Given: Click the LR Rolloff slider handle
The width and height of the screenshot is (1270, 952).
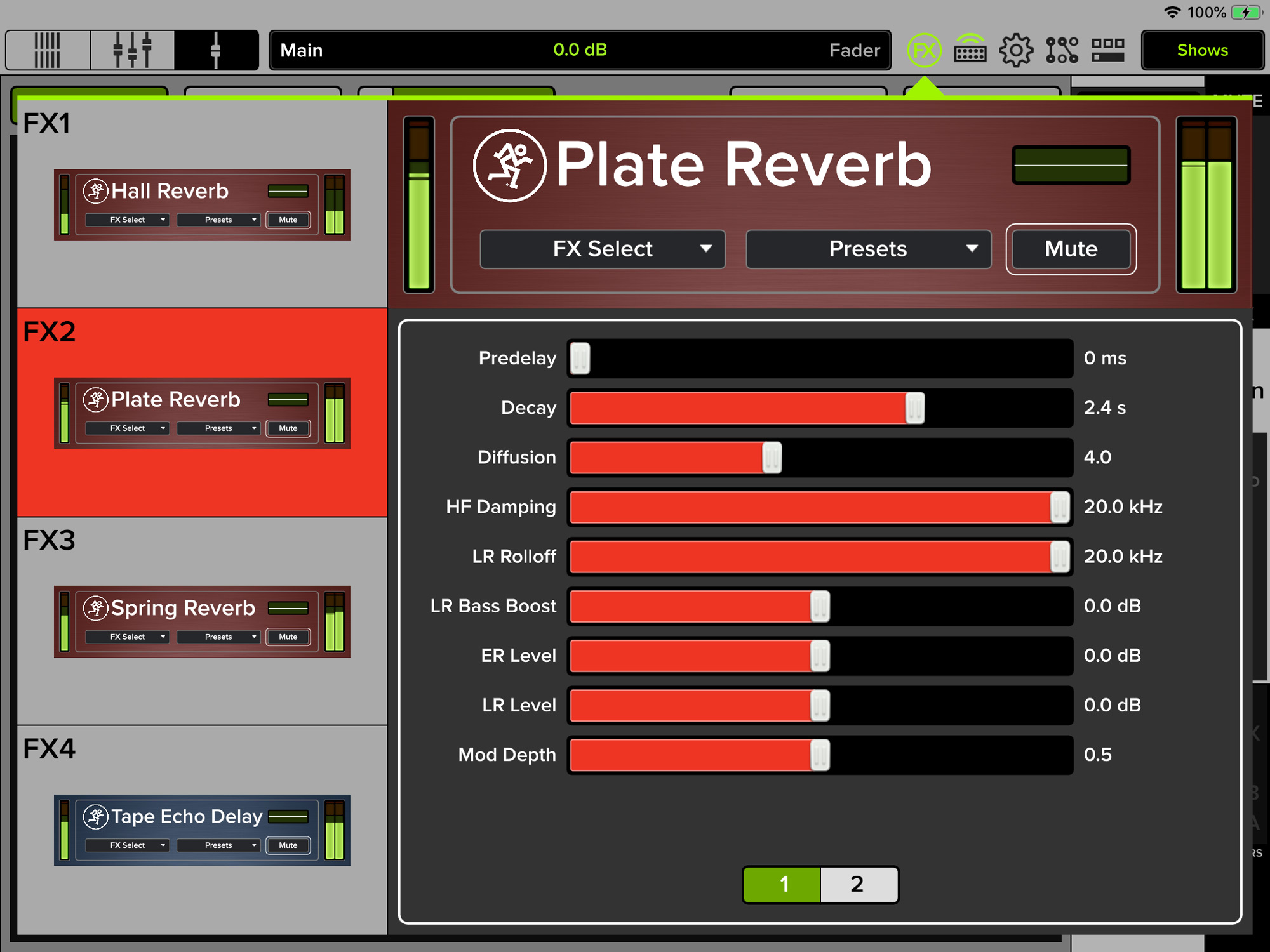Looking at the screenshot, I should pyautogui.click(x=1060, y=557).
